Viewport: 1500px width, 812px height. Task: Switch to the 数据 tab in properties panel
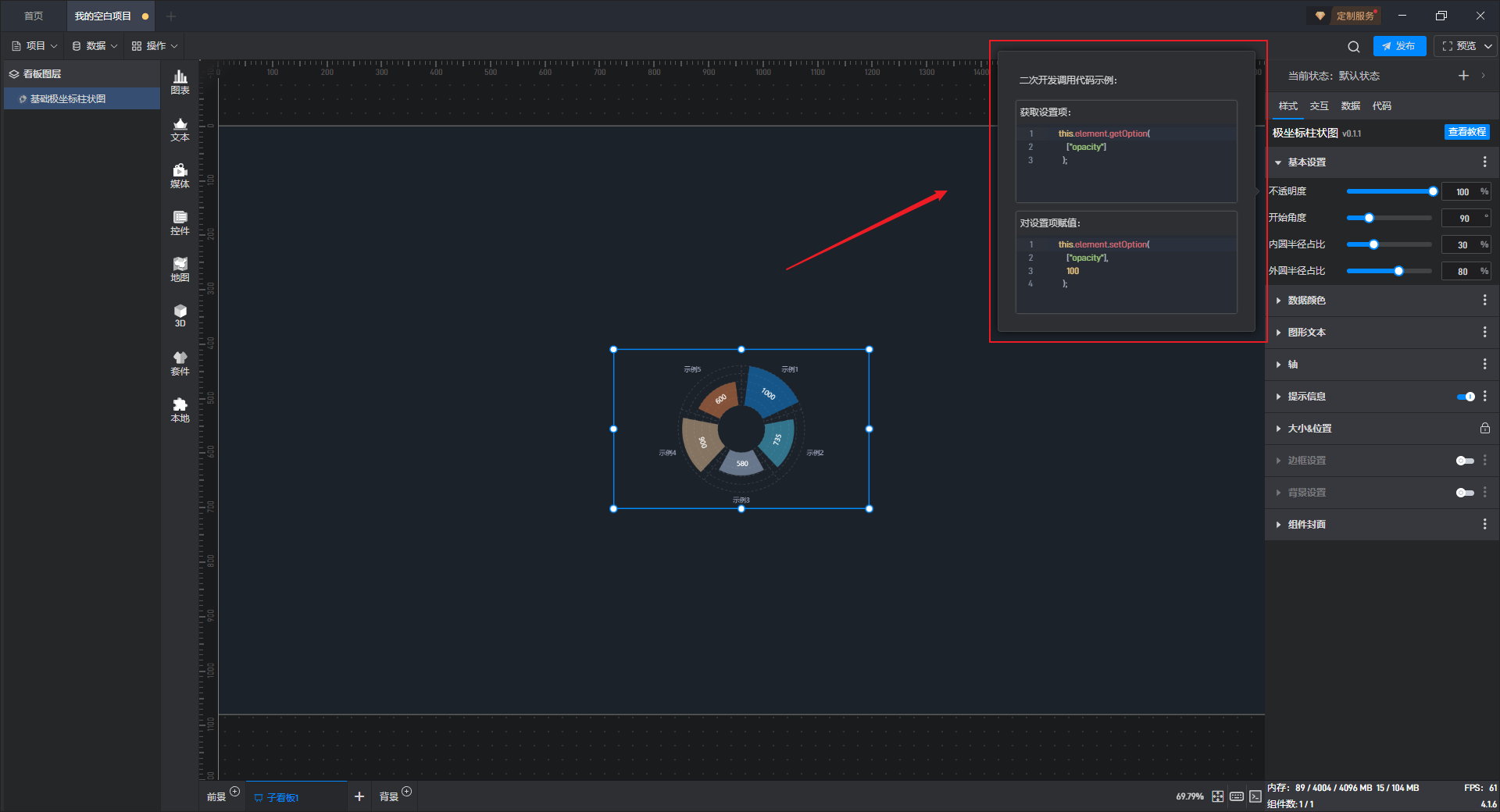[x=1350, y=106]
